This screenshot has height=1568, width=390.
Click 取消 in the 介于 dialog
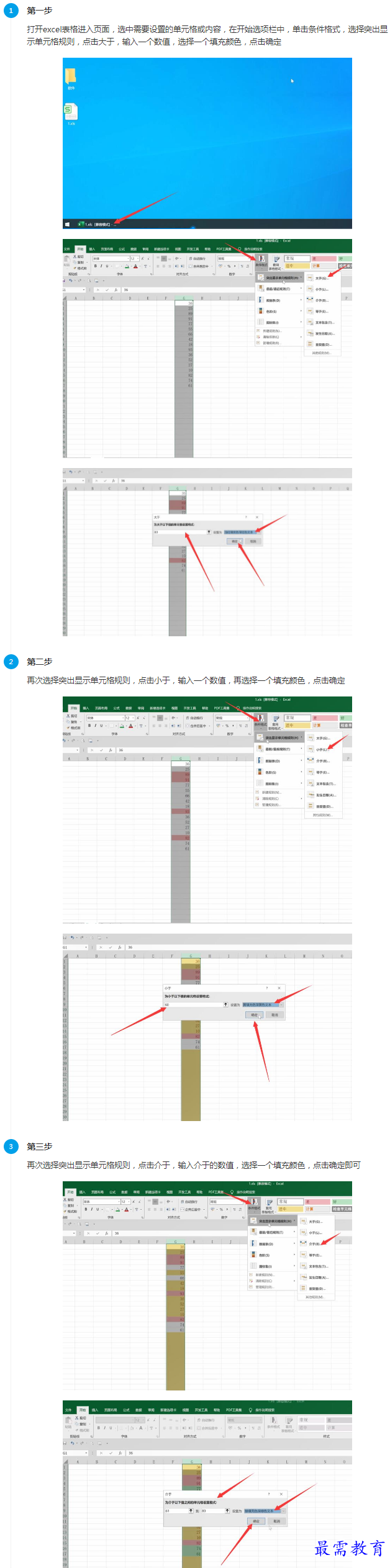click(x=276, y=1521)
